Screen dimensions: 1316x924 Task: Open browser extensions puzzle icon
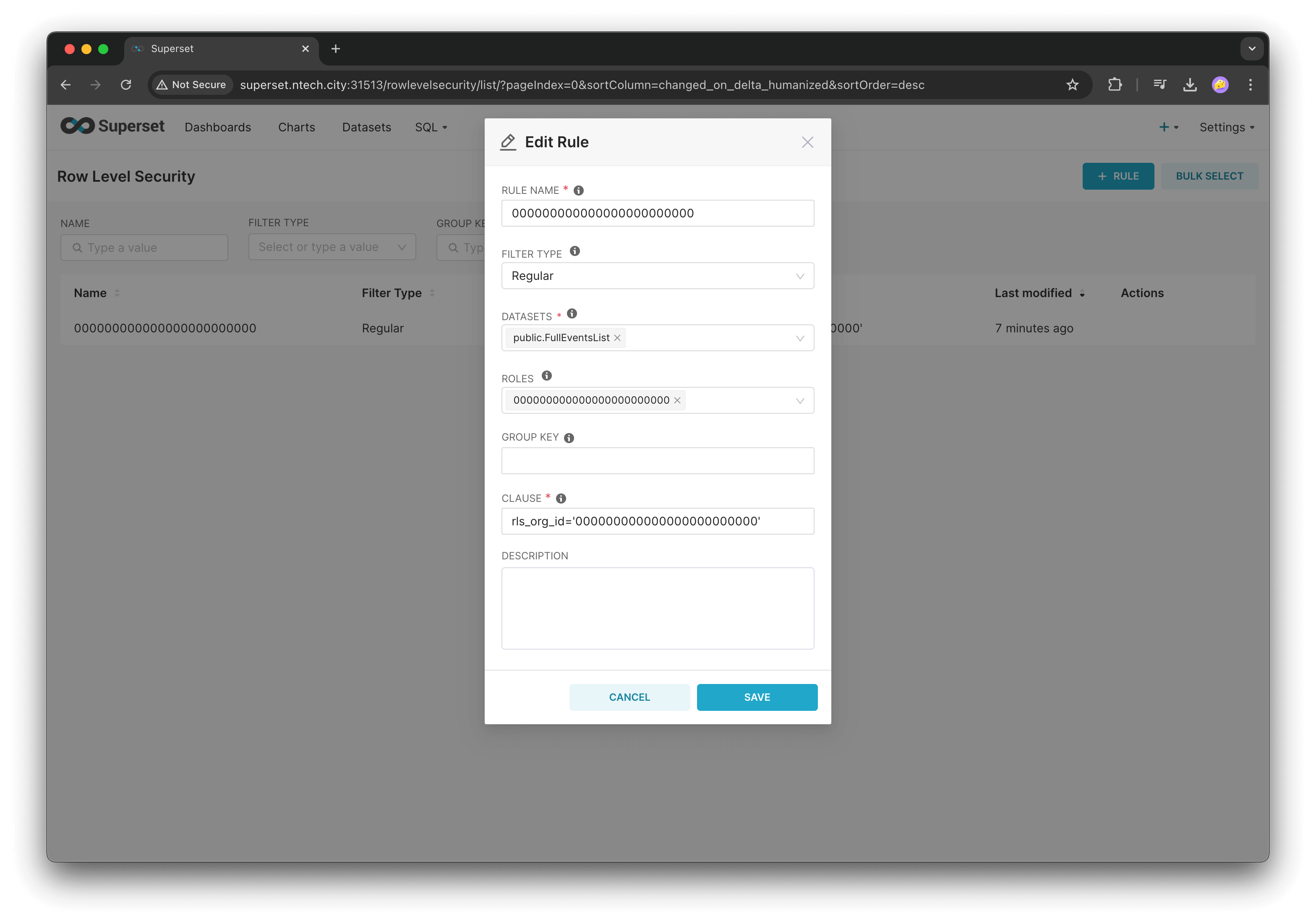coord(1114,85)
